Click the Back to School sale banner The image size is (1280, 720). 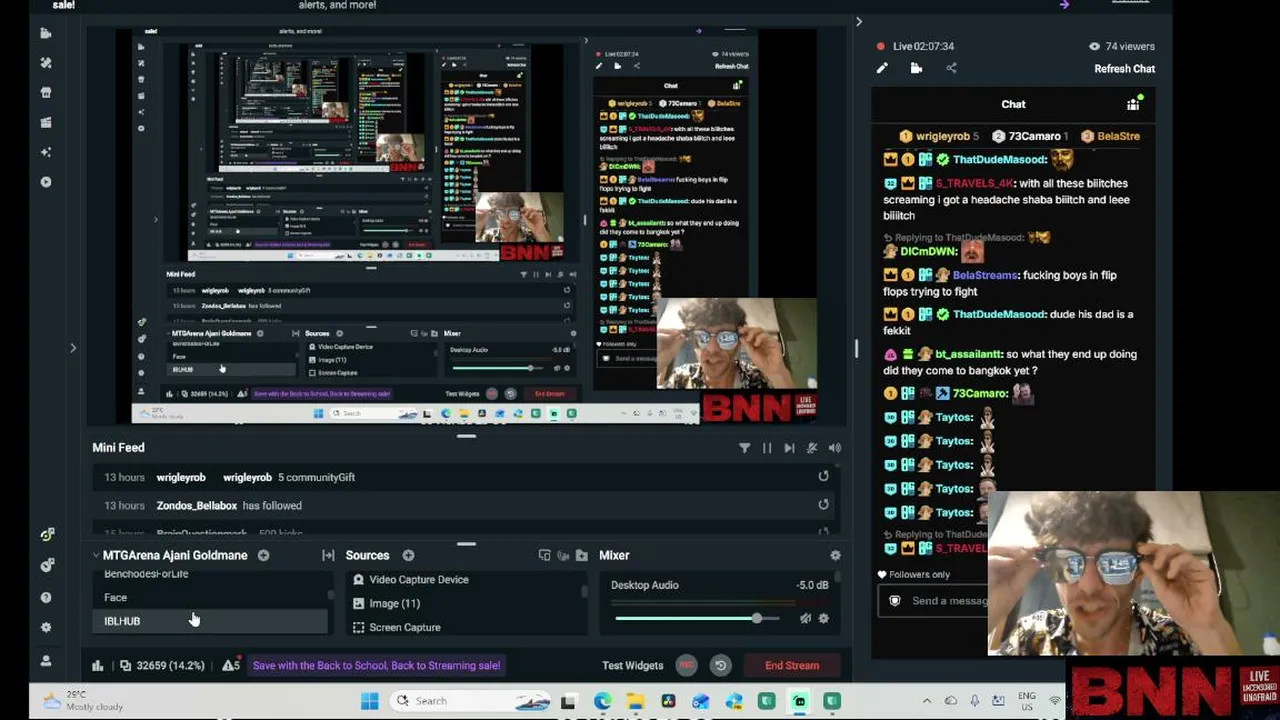376,665
